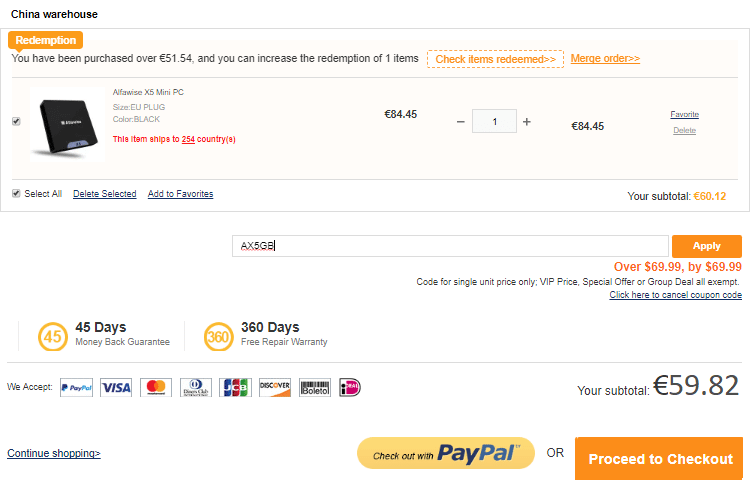Check out with PayPal button
The image size is (750, 480).
pyautogui.click(x=446, y=453)
